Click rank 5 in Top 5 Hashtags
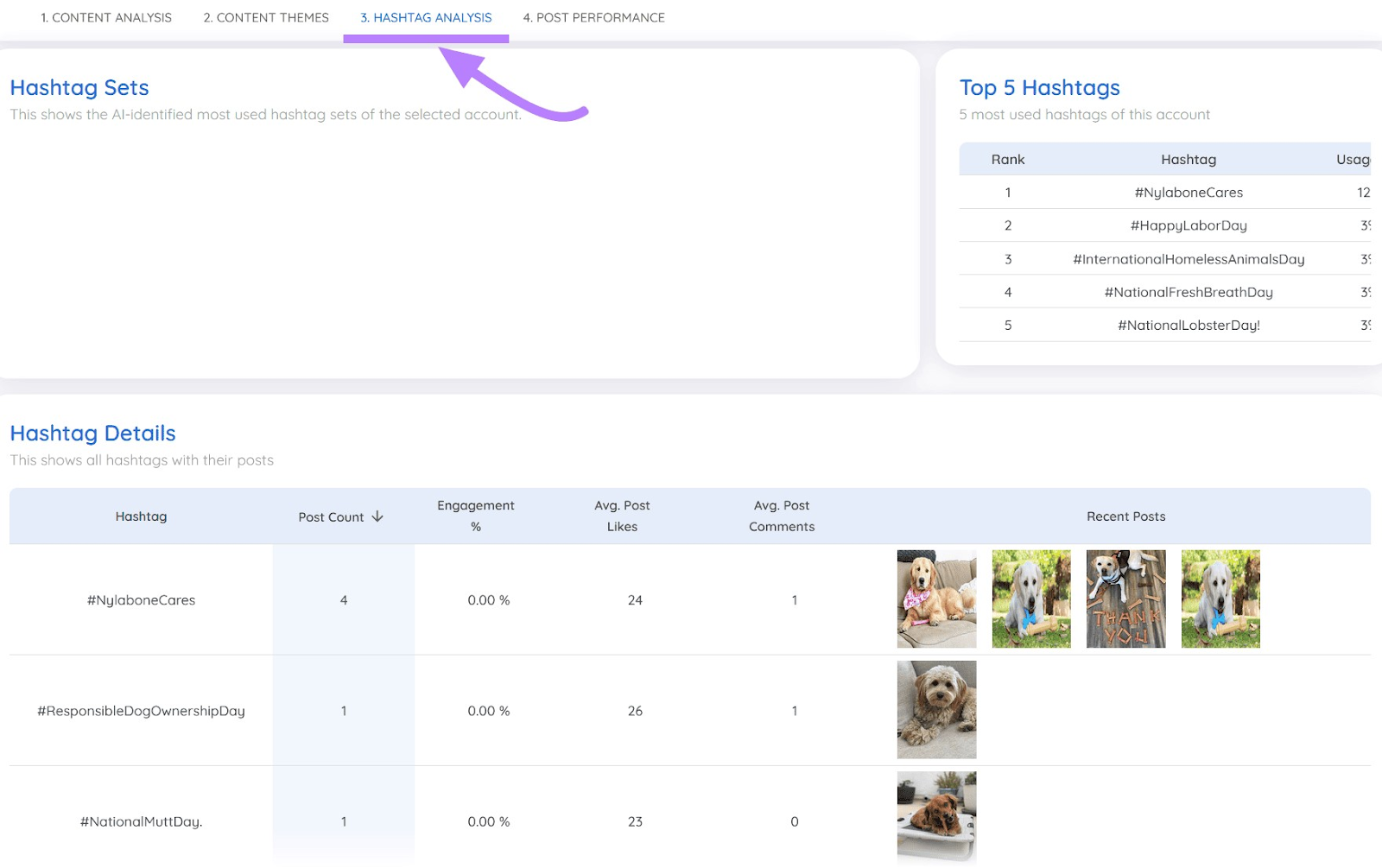The image size is (1382, 868). click(x=1008, y=326)
